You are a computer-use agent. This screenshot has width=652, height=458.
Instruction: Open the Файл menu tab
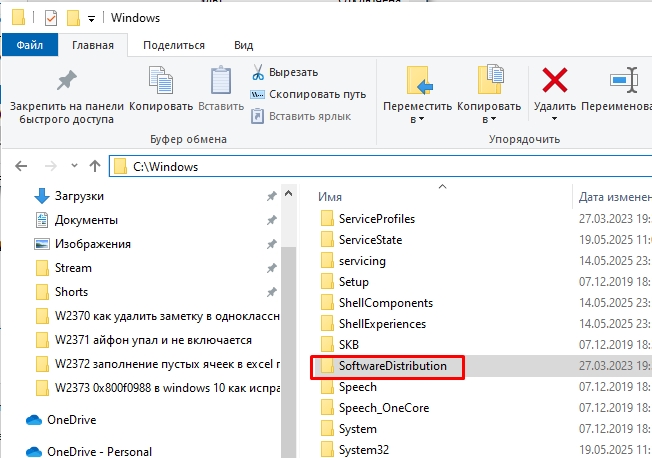(x=30, y=45)
